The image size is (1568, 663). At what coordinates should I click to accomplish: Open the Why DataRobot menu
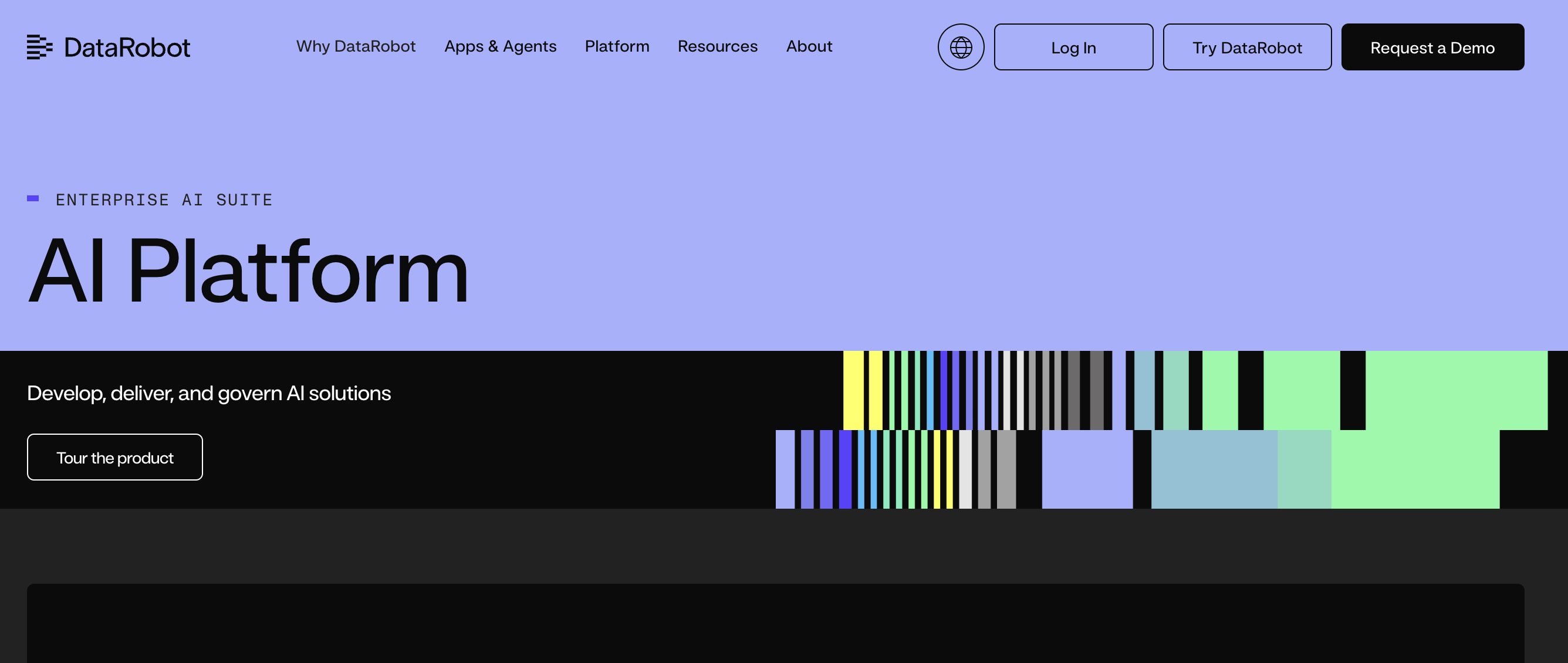coord(356,46)
